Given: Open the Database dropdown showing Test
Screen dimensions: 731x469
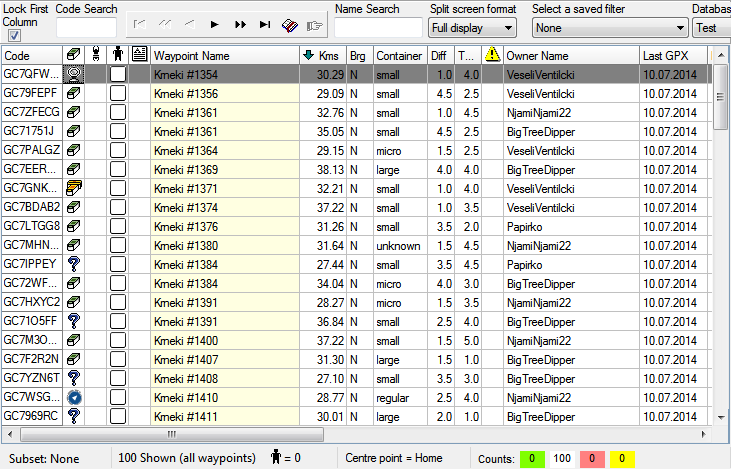Looking at the screenshot, I should pos(711,28).
